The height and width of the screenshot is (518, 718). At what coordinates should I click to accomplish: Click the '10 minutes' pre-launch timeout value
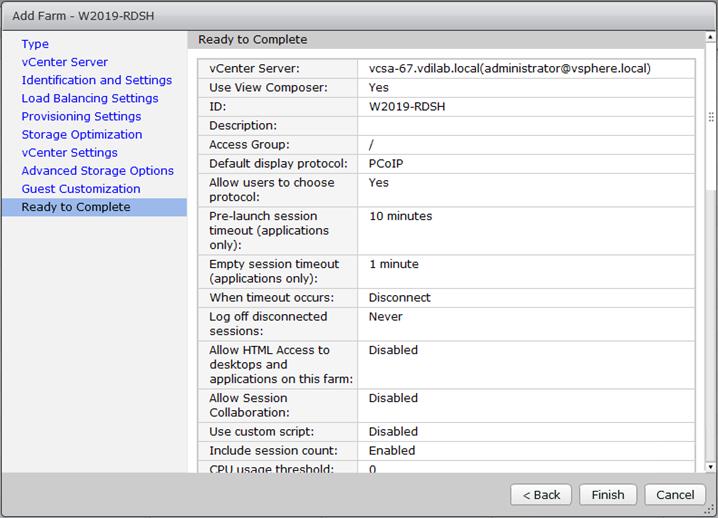click(400, 216)
